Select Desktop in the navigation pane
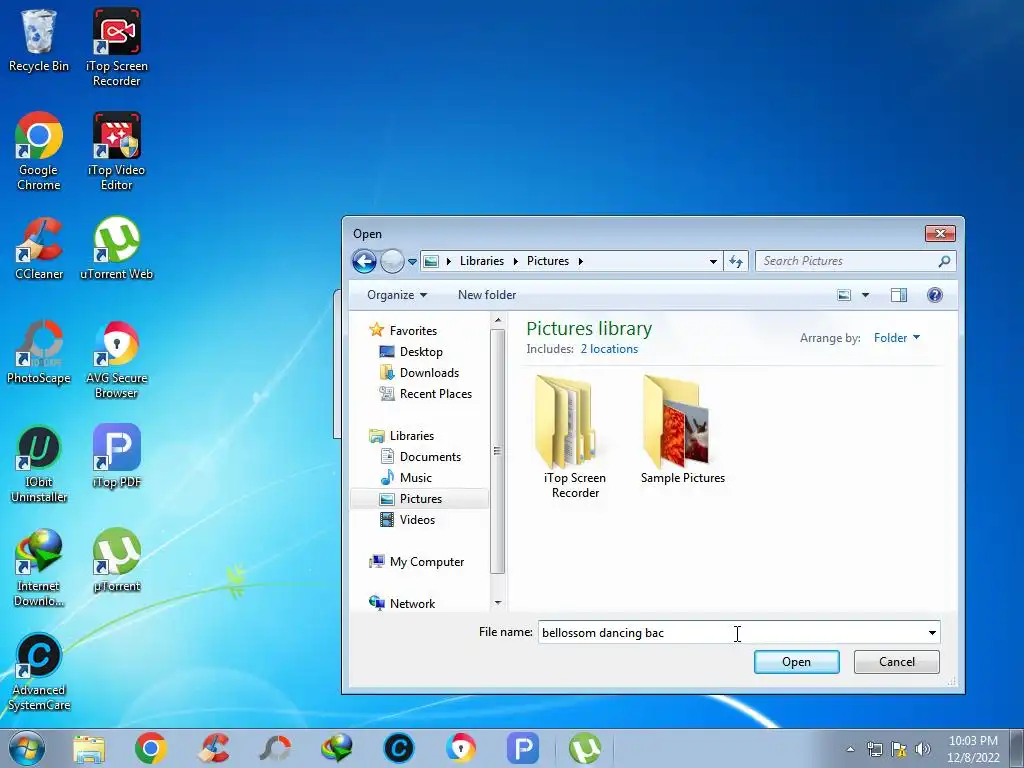Screen dimensions: 1024x768 click(411, 352)
